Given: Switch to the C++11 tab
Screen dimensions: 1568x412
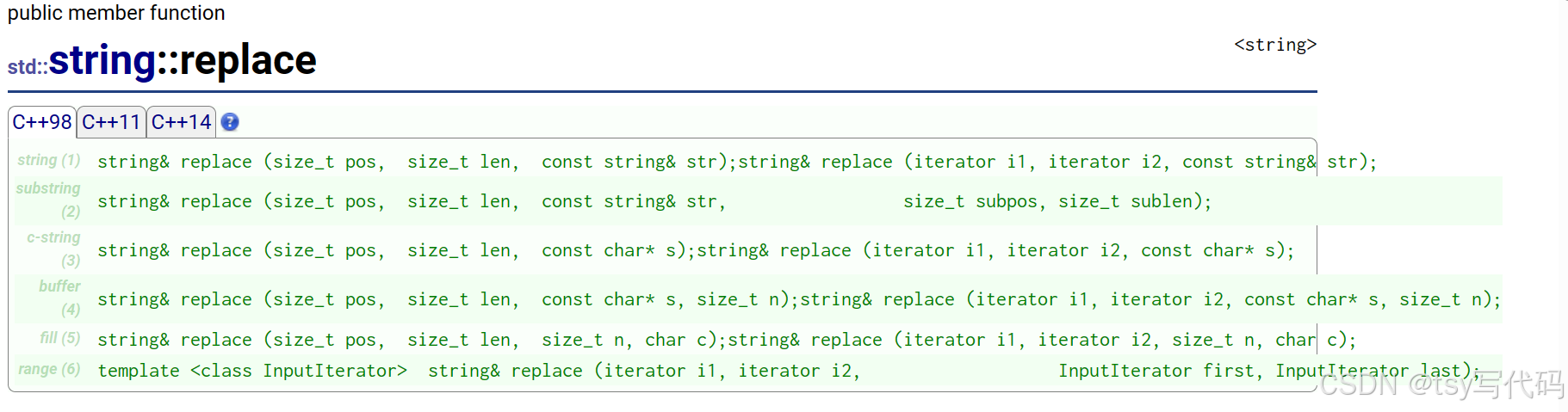Looking at the screenshot, I should 111,122.
